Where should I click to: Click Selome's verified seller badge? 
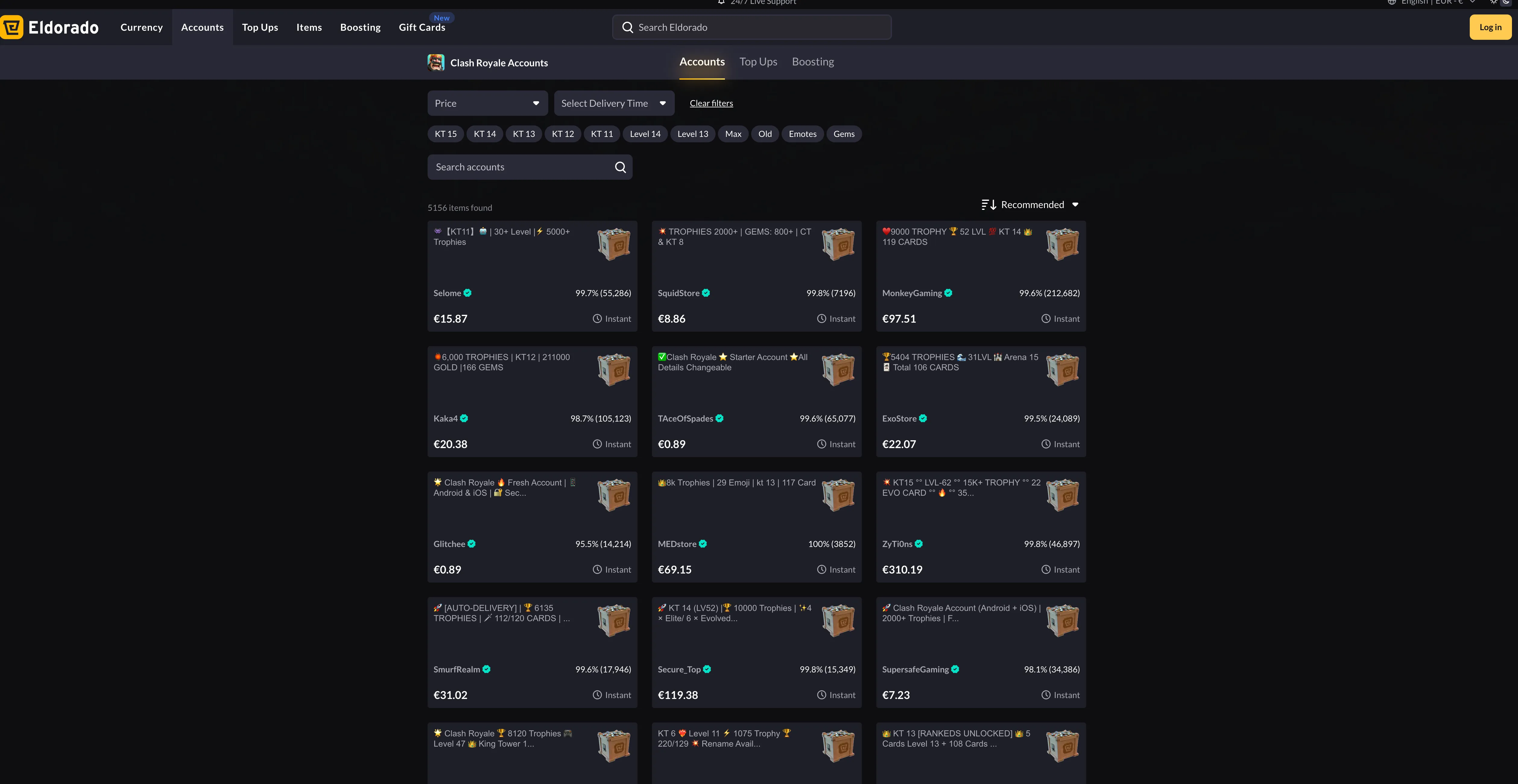click(467, 293)
